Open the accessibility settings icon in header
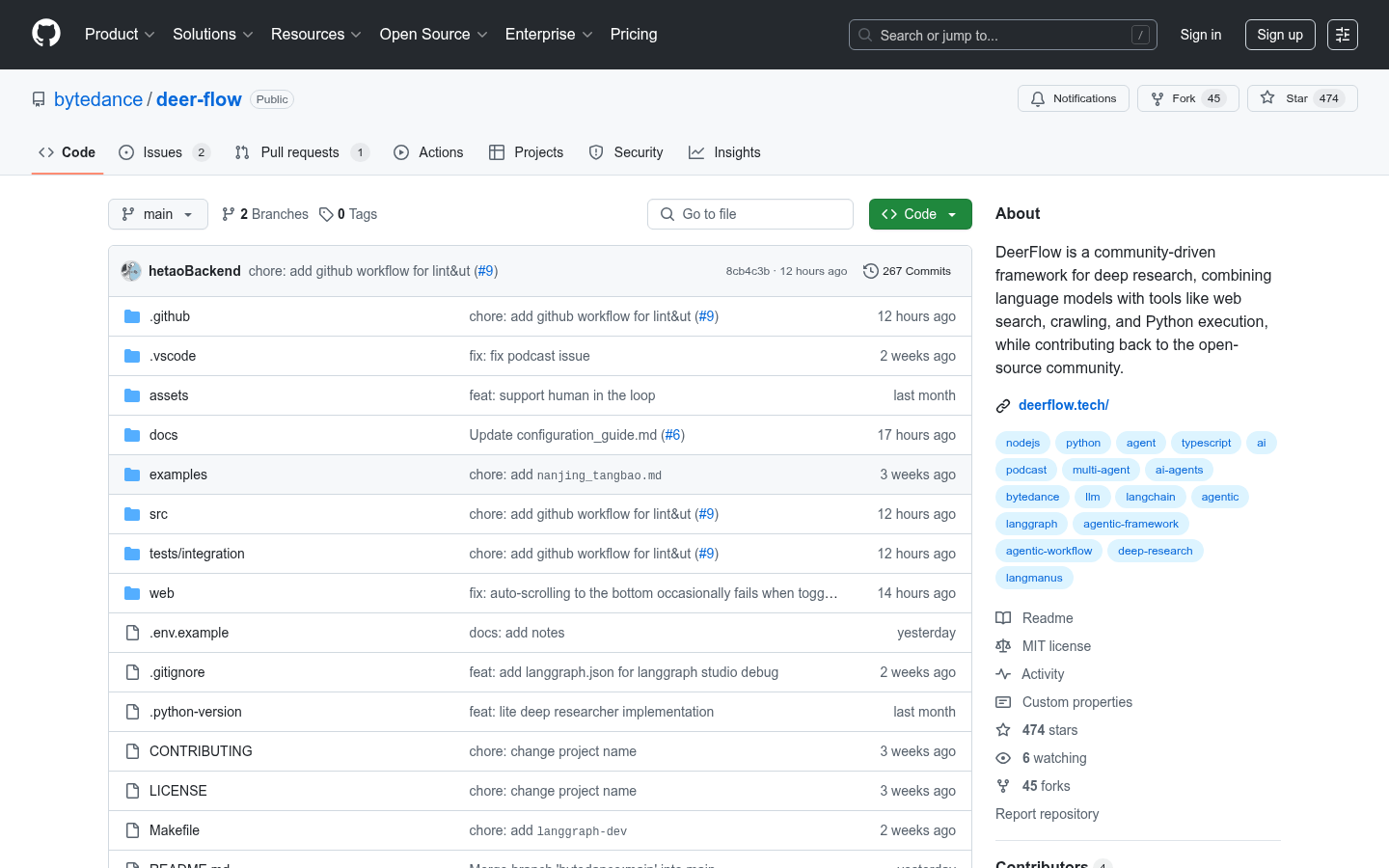The image size is (1389, 868). tap(1342, 35)
